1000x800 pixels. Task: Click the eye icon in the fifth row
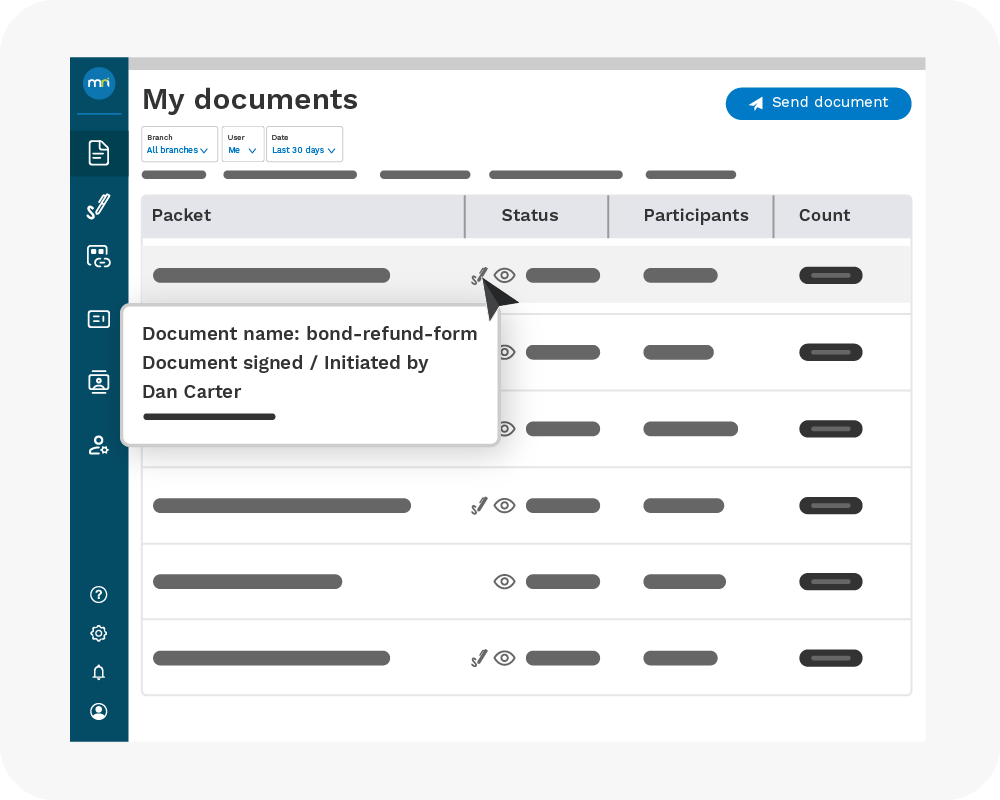pos(505,582)
